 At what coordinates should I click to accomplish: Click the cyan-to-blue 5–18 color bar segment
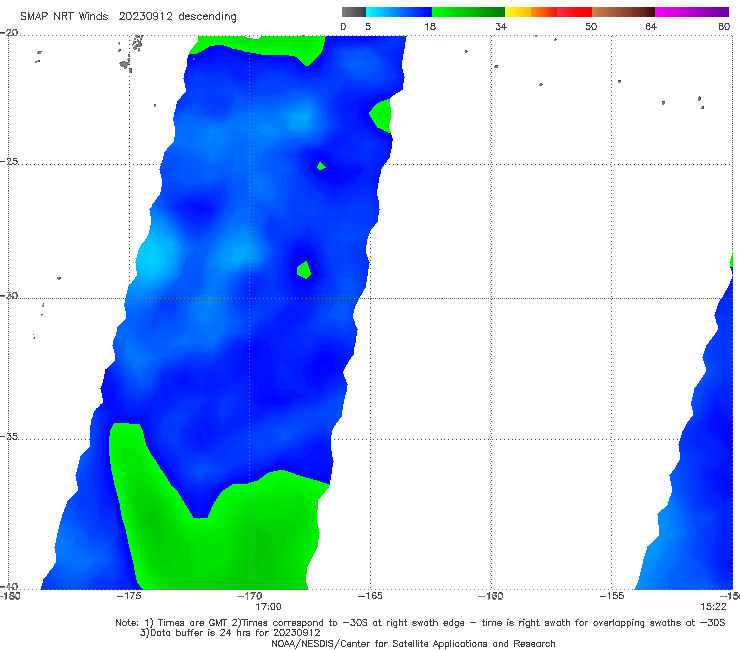click(x=399, y=12)
